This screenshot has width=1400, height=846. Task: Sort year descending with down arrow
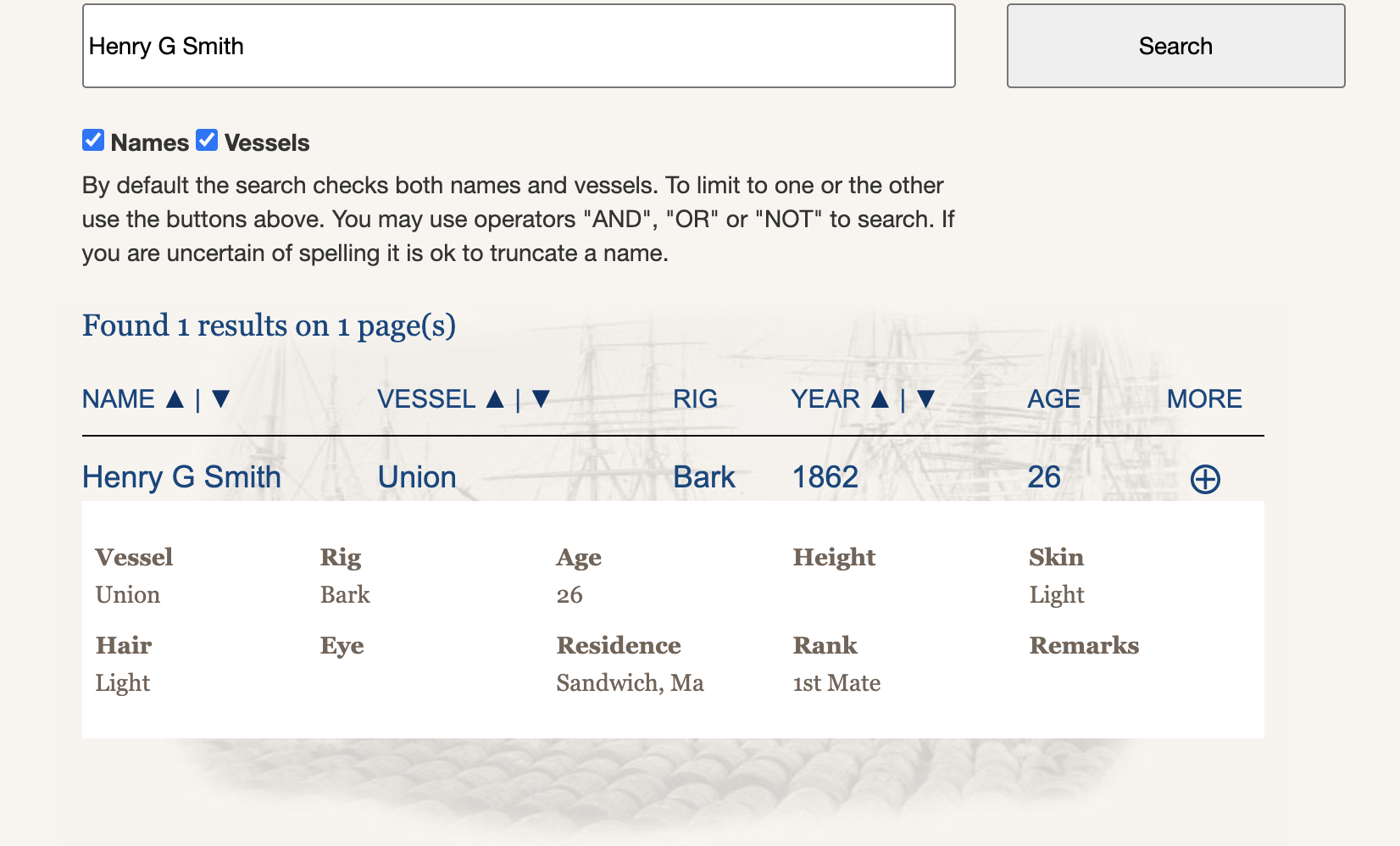tap(926, 398)
